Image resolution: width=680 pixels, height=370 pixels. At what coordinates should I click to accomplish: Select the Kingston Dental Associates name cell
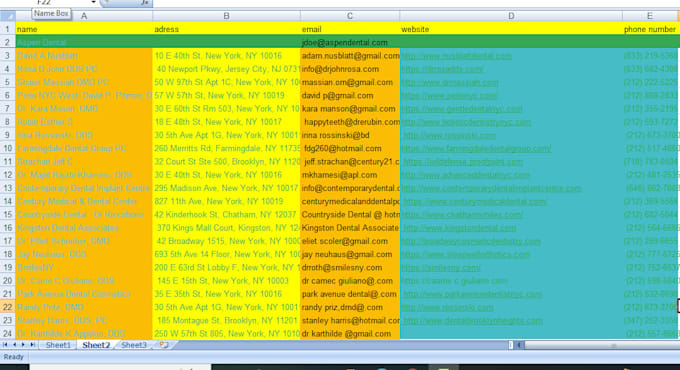84,228
